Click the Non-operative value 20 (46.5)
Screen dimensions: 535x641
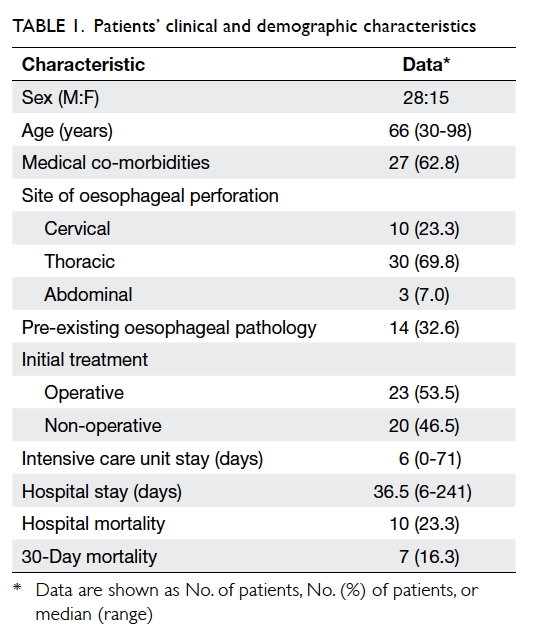coord(424,426)
